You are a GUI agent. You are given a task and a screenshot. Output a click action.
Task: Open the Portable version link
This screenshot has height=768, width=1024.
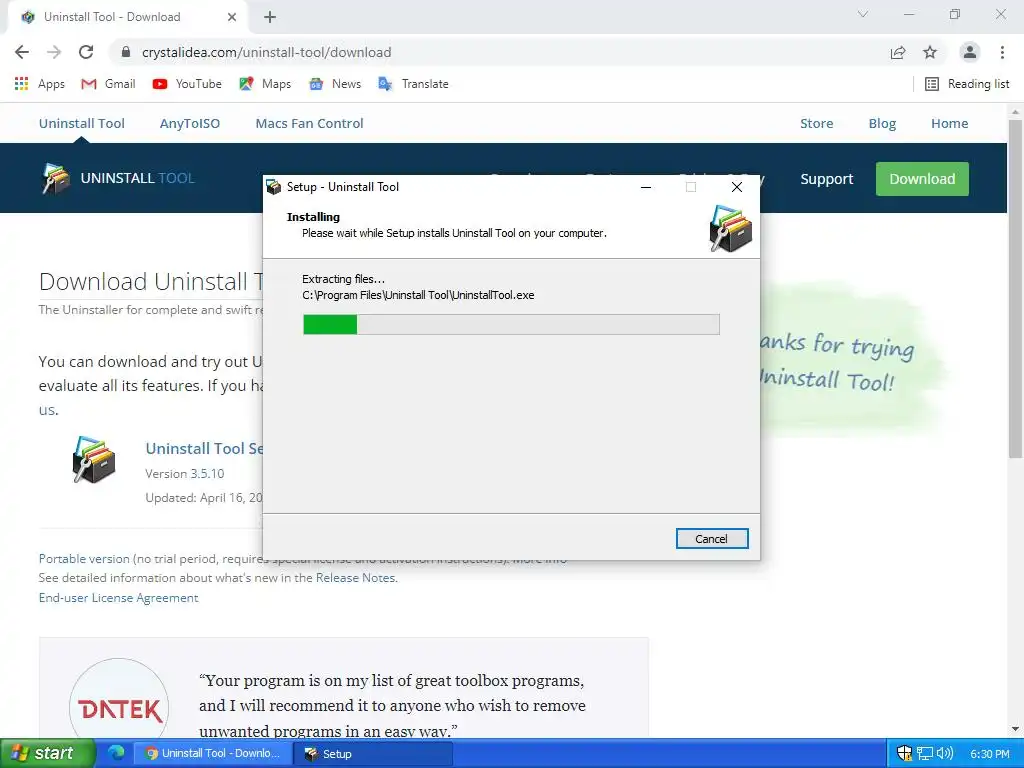[84, 559]
